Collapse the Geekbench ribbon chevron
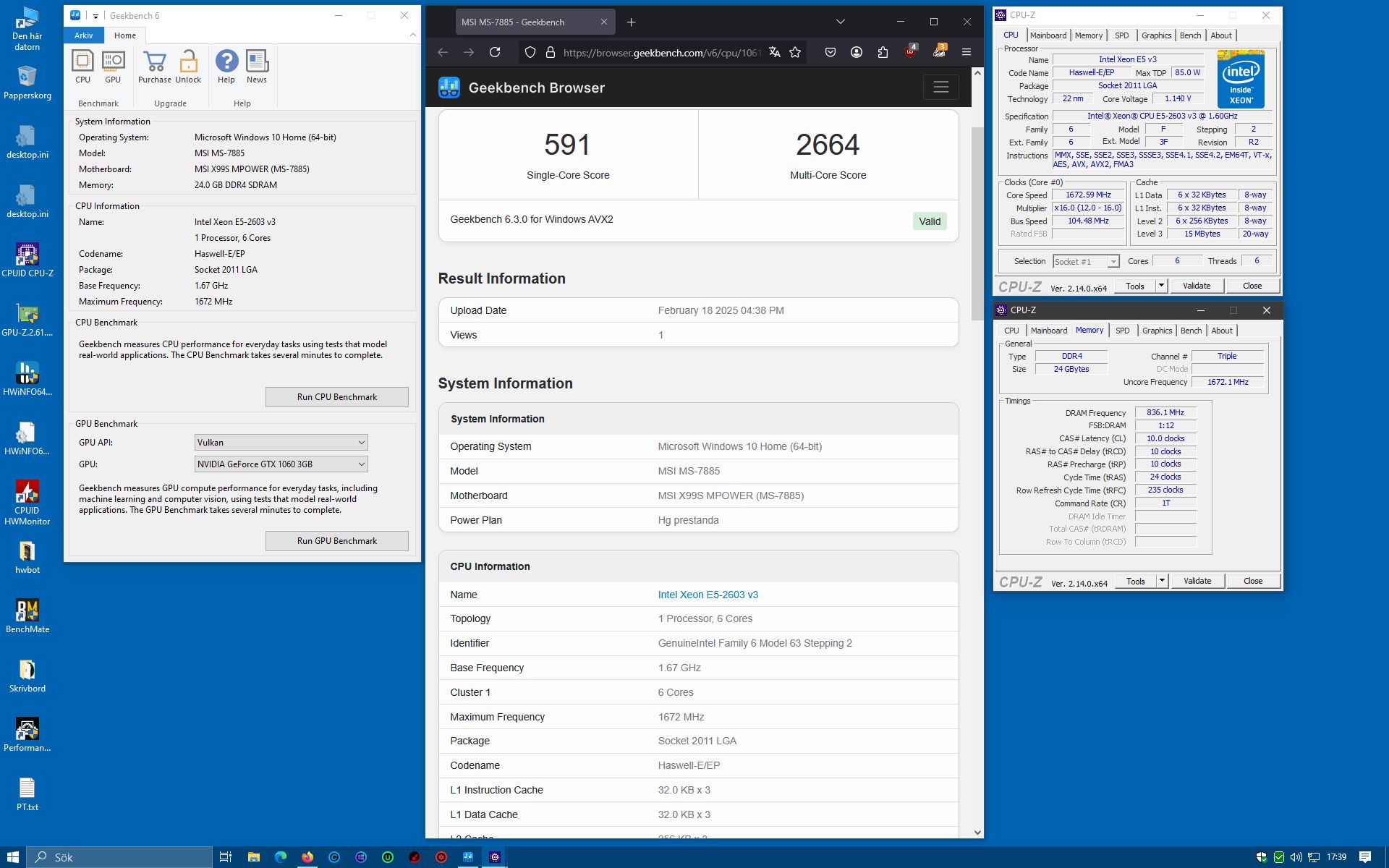The image size is (1389, 868). [413, 35]
